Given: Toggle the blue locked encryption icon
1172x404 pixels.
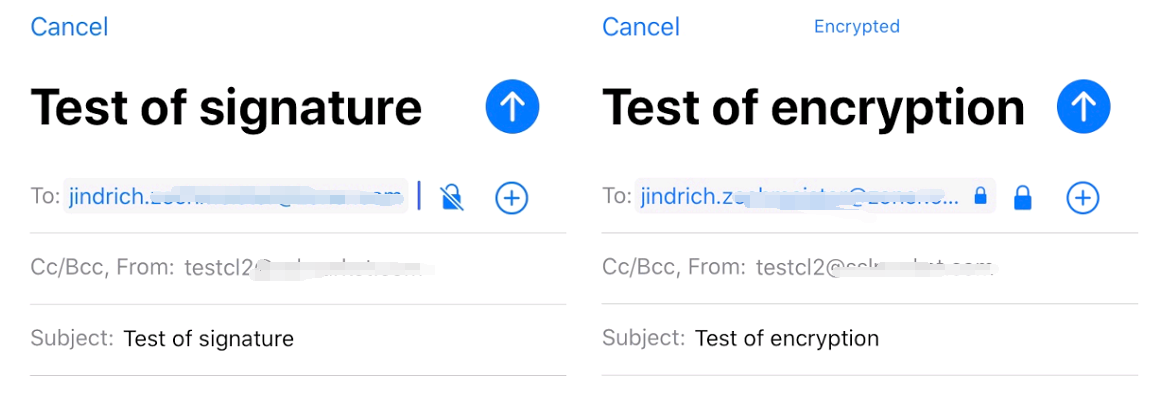Looking at the screenshot, I should tap(1023, 198).
